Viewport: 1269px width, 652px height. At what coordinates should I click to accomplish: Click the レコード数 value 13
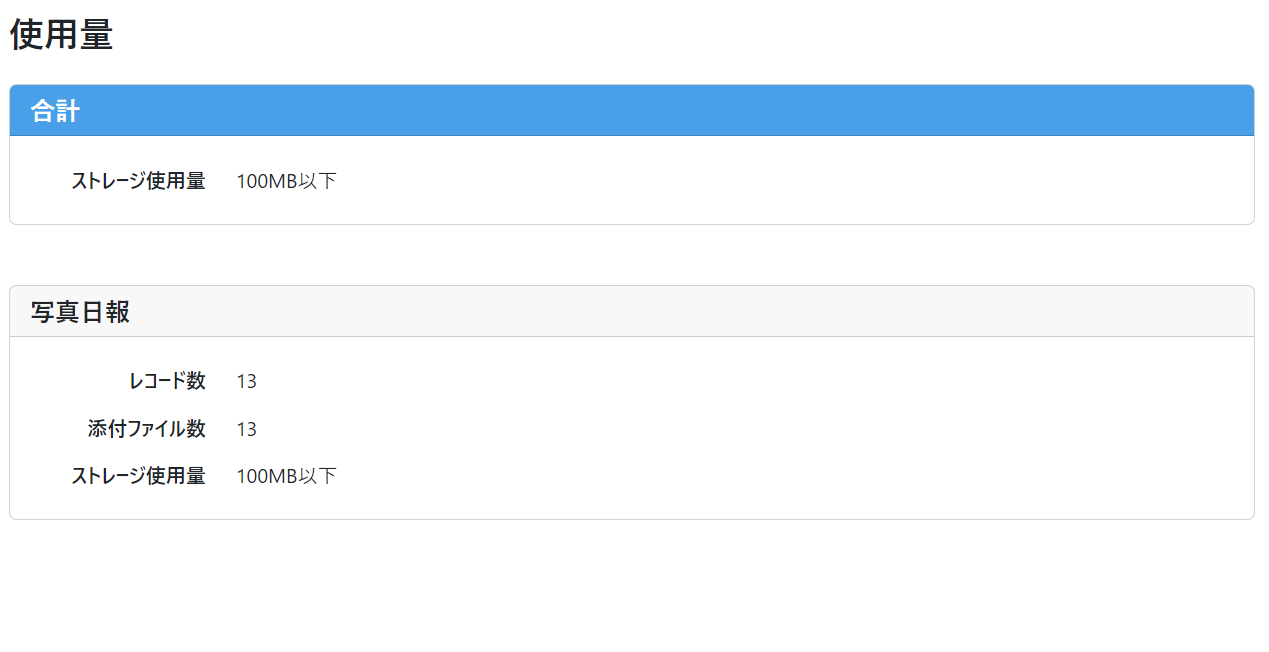tap(246, 381)
